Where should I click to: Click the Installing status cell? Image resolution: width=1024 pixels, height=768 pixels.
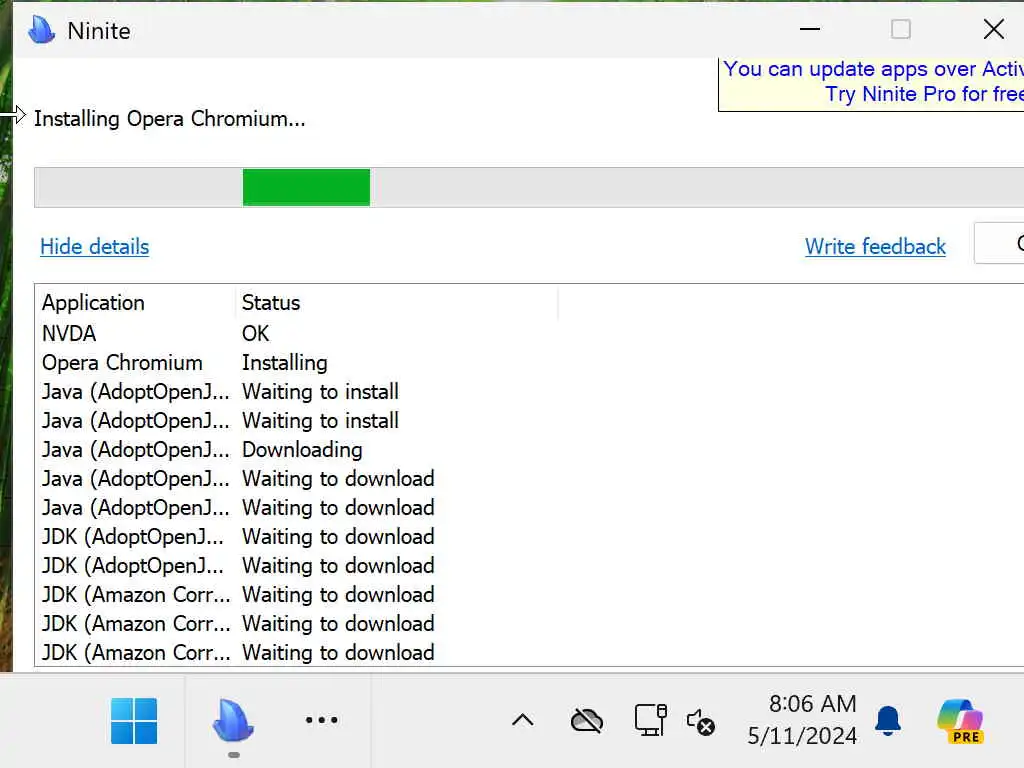(285, 363)
